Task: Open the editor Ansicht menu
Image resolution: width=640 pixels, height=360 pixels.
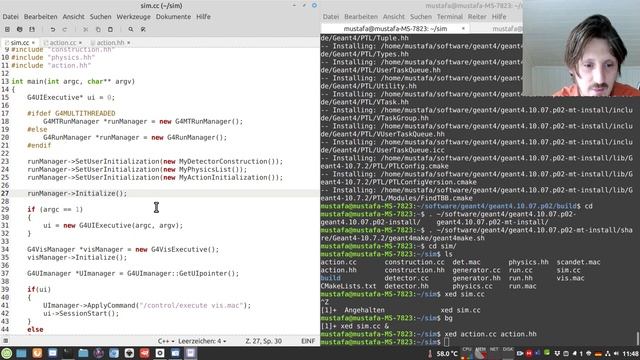Action: click(73, 17)
